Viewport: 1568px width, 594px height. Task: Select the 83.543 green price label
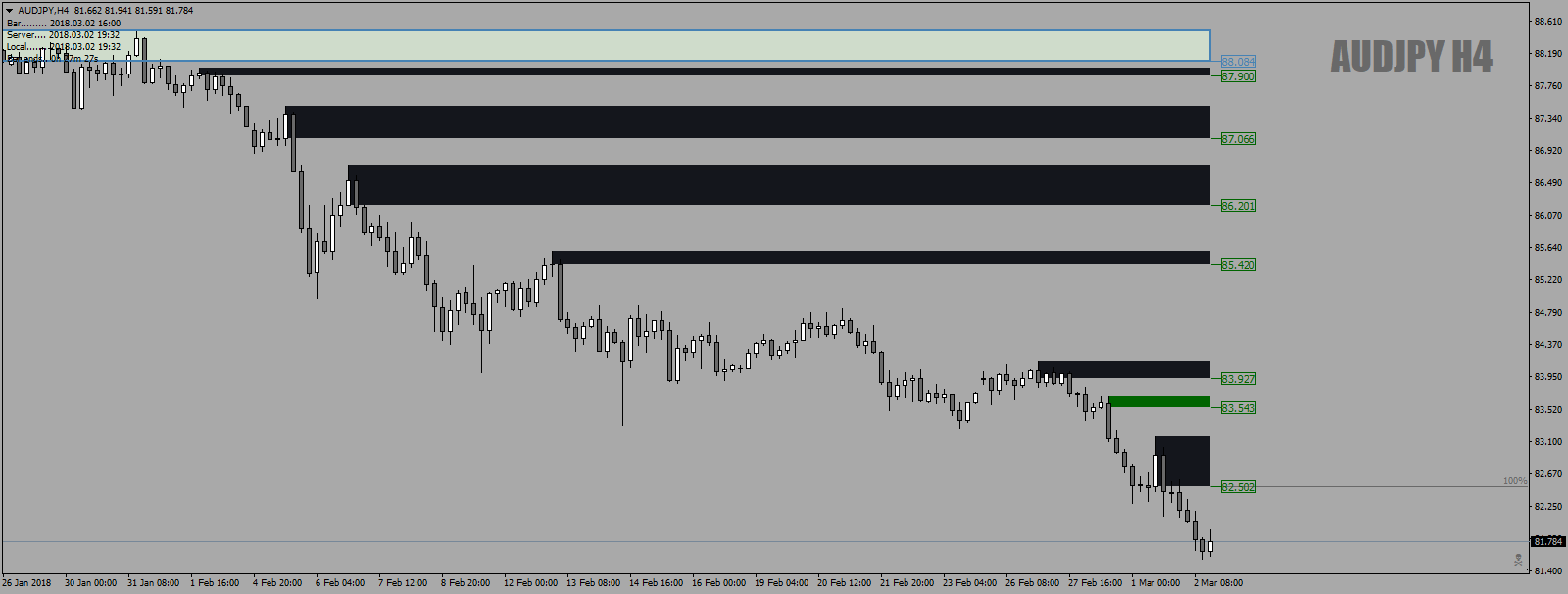pos(1238,408)
